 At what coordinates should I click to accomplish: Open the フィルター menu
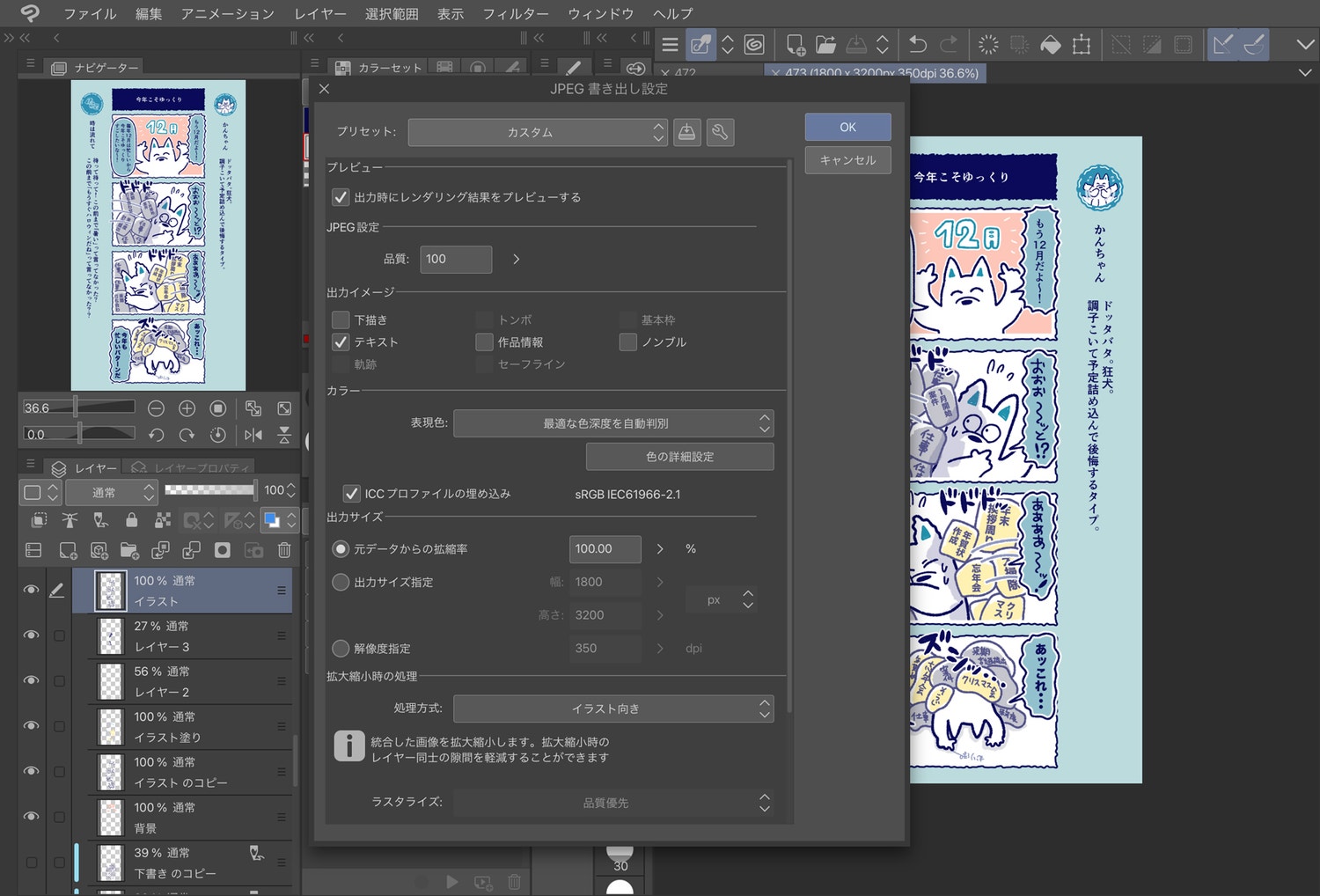(515, 14)
